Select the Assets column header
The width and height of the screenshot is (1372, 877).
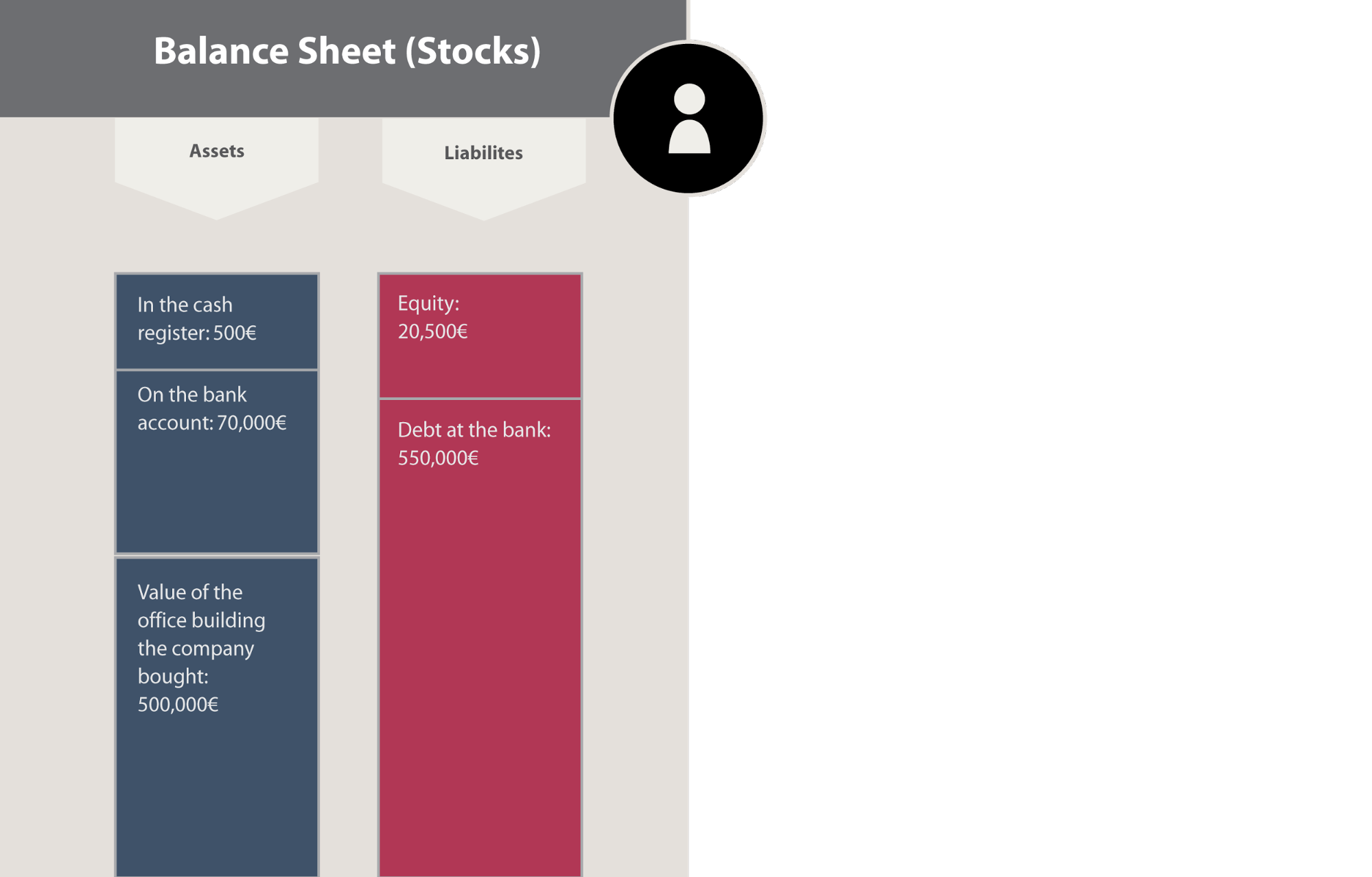pos(217,151)
